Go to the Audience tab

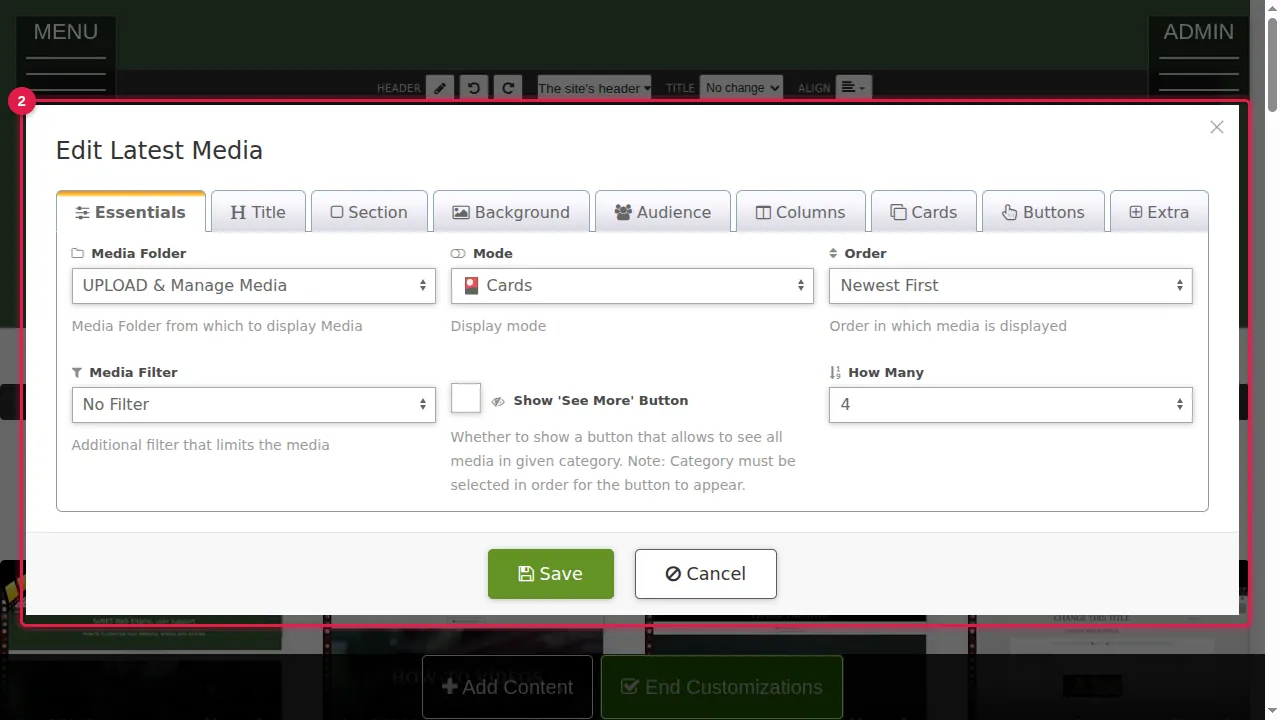click(663, 212)
